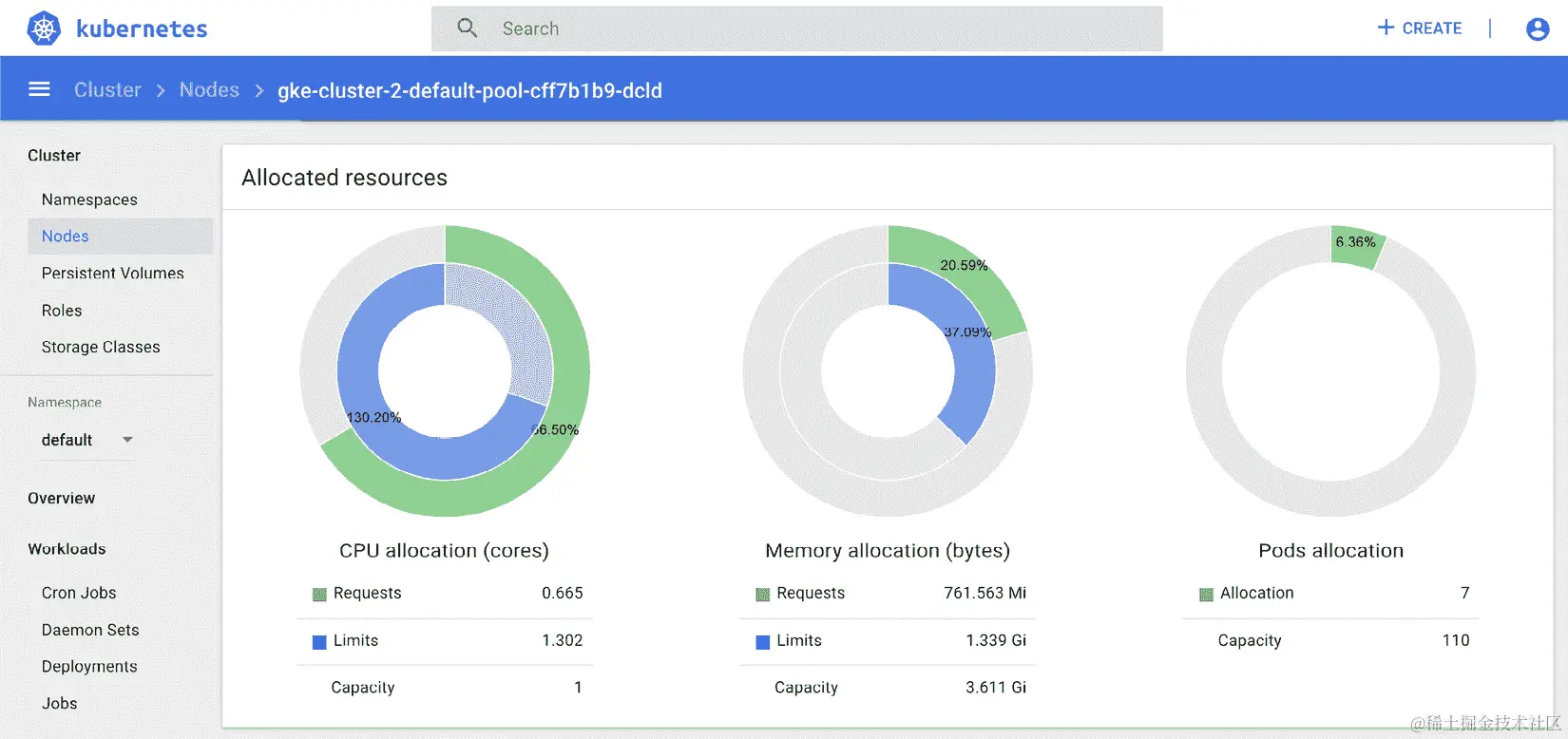Open the Cluster sidebar section
The height and width of the screenshot is (739, 1568).
coord(54,155)
